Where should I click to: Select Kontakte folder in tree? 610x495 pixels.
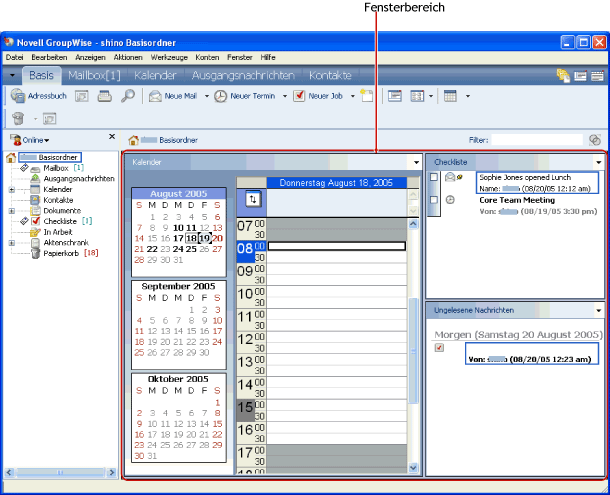tap(58, 200)
